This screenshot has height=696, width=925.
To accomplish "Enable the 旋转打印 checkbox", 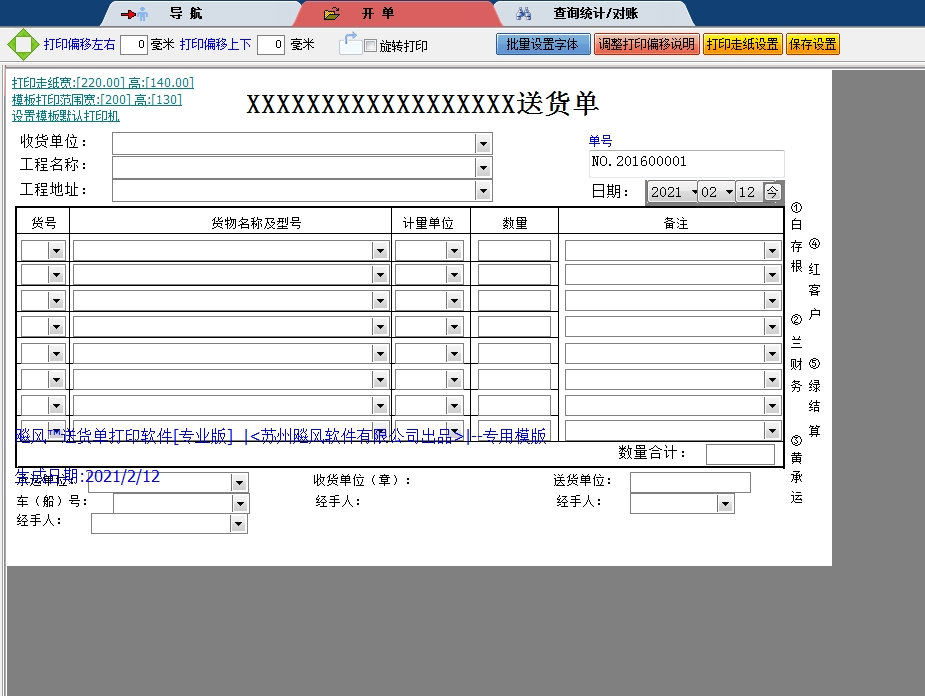I will click(370, 46).
